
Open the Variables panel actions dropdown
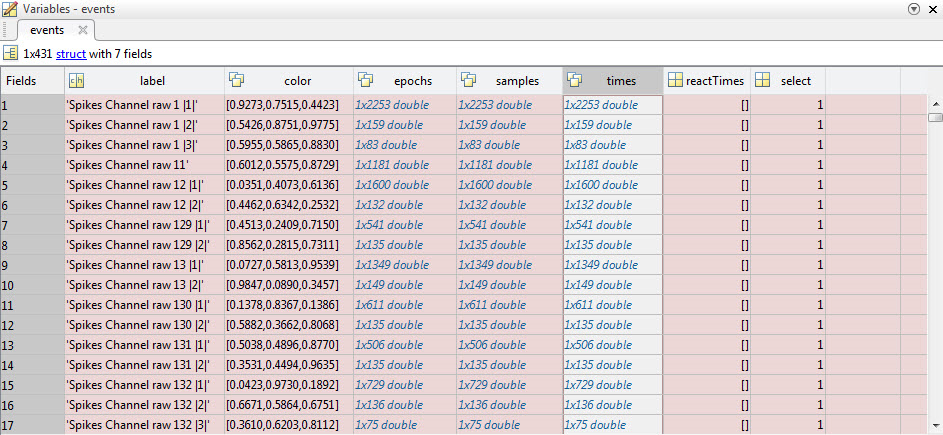click(x=914, y=8)
